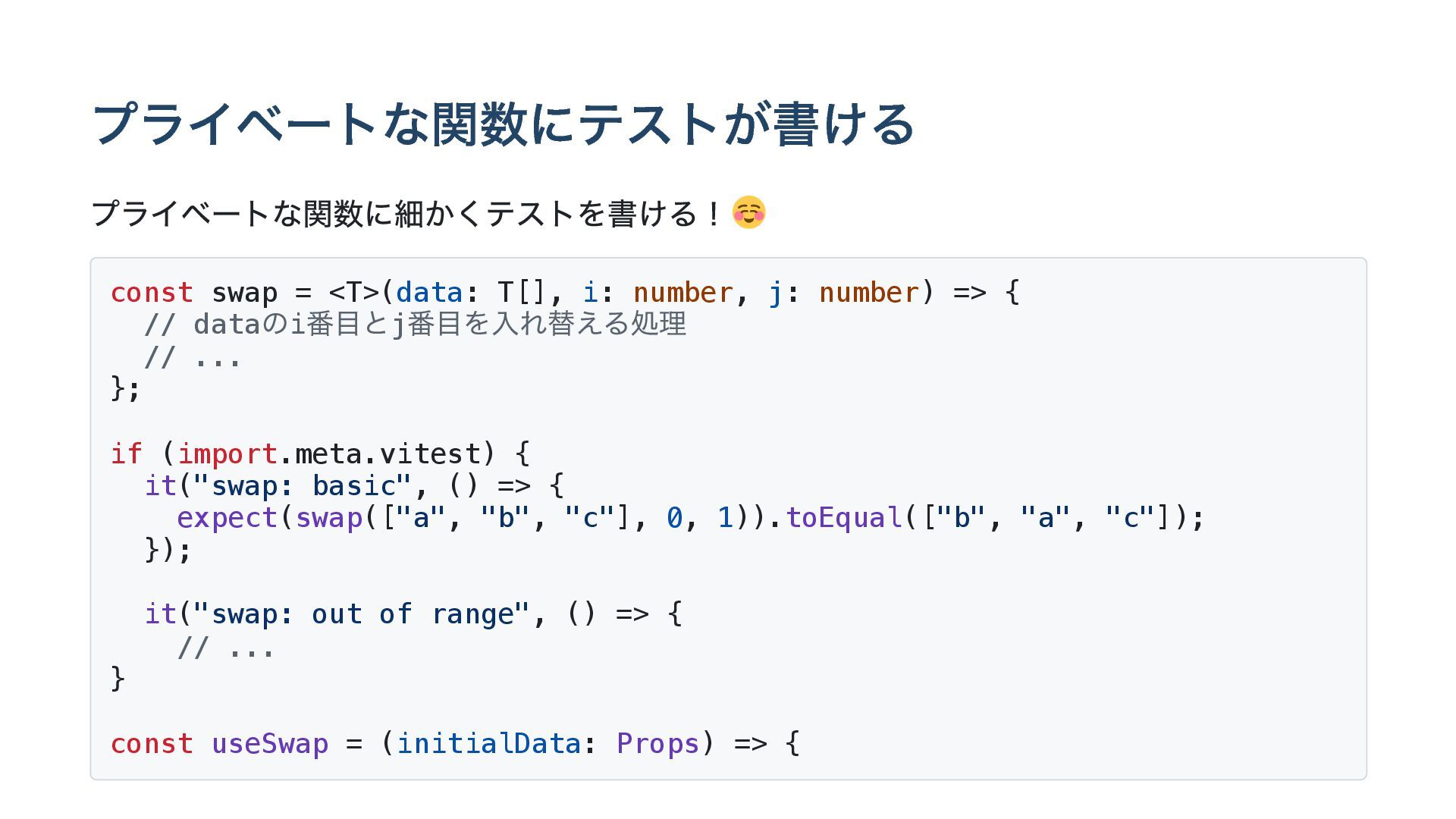This screenshot has width=1456, height=819.
Task: Click the 'Props' type annotation
Action: coord(657,743)
